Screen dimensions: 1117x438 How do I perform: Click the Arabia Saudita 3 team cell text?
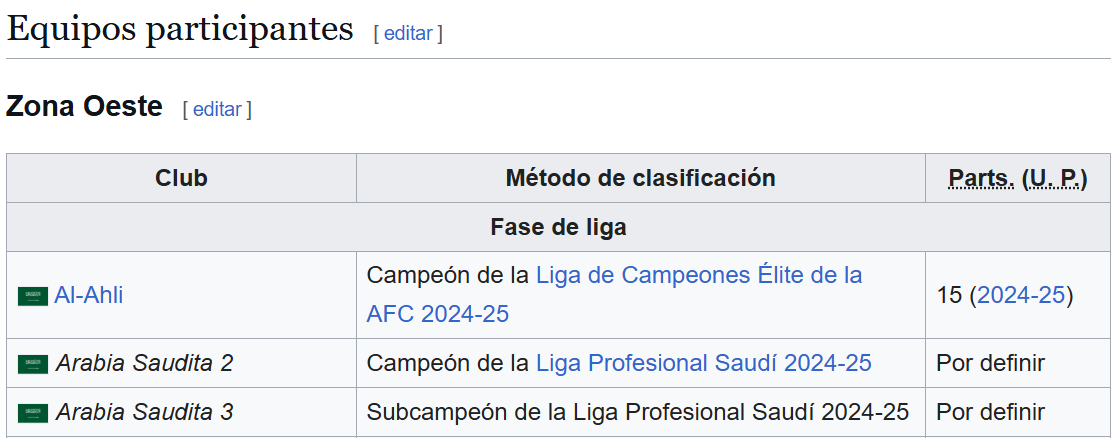pyautogui.click(x=145, y=412)
